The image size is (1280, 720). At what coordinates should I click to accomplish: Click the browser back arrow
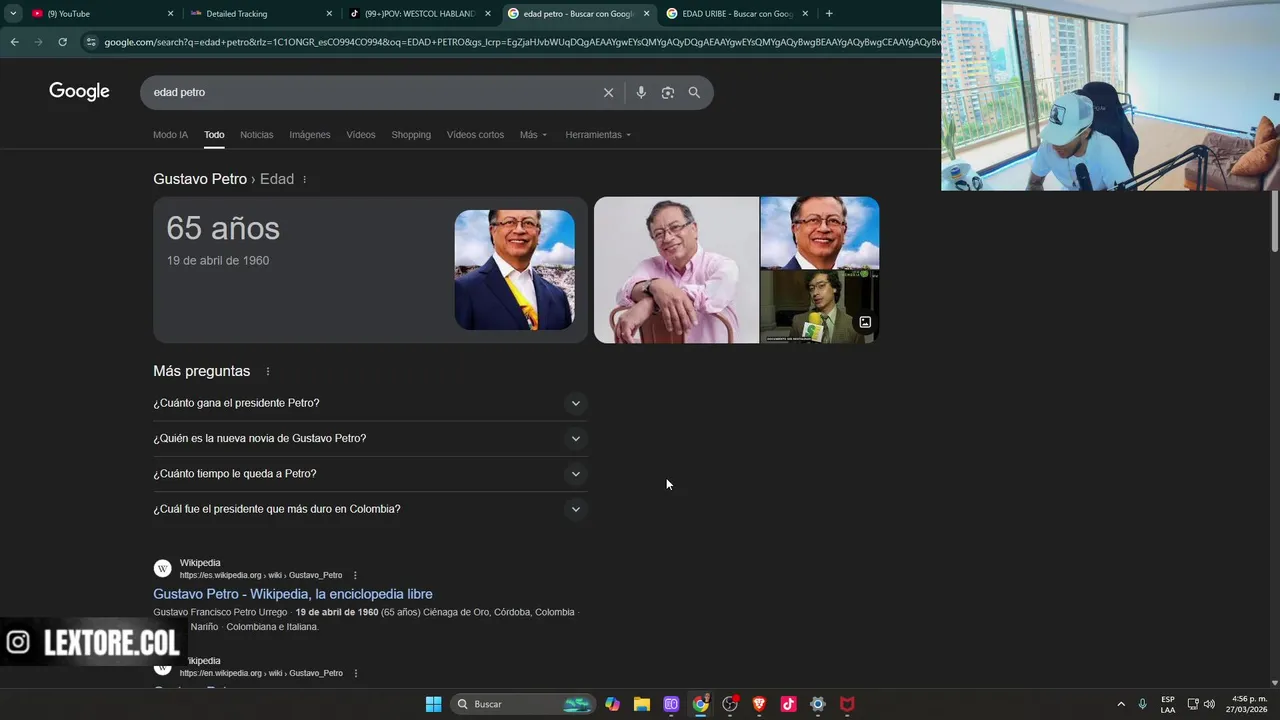(x=14, y=42)
